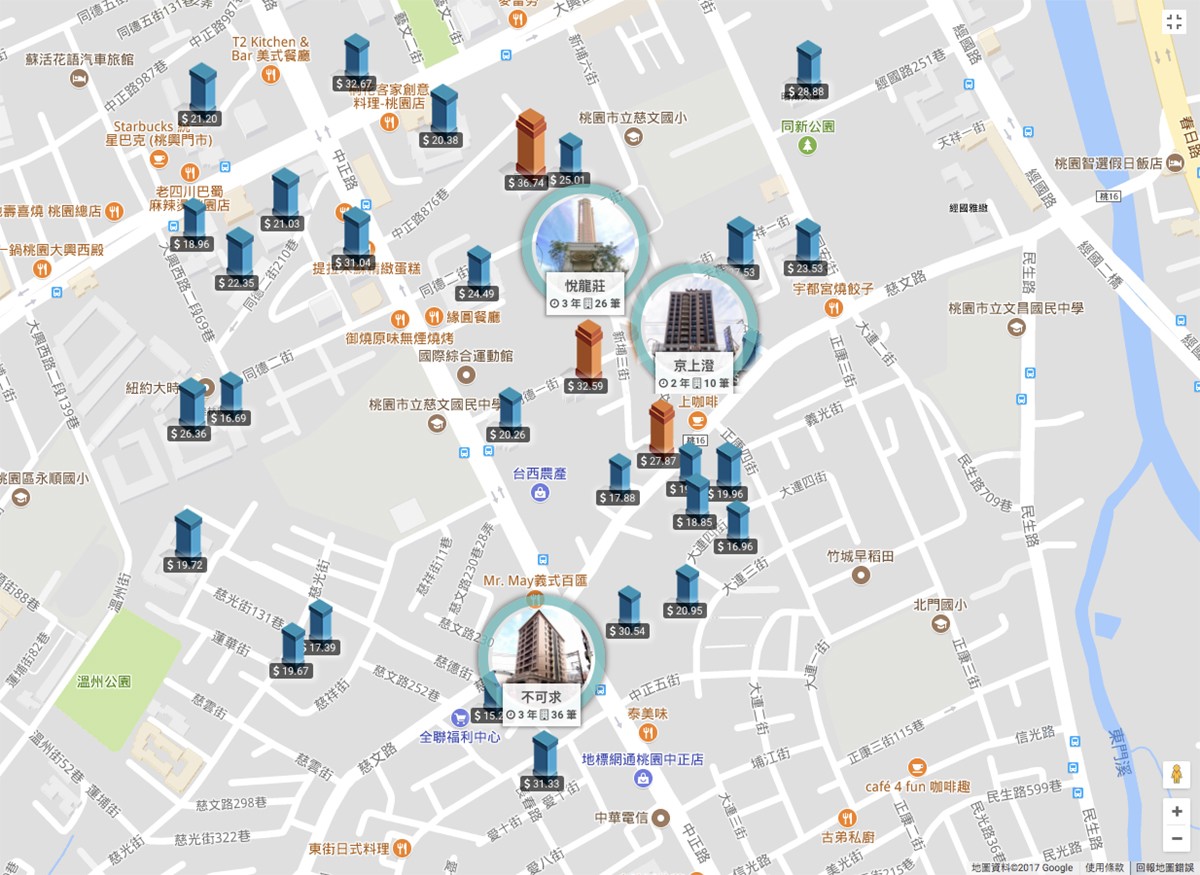Select the orange building marker priced $32.59
The height and width of the screenshot is (875, 1200).
[587, 356]
